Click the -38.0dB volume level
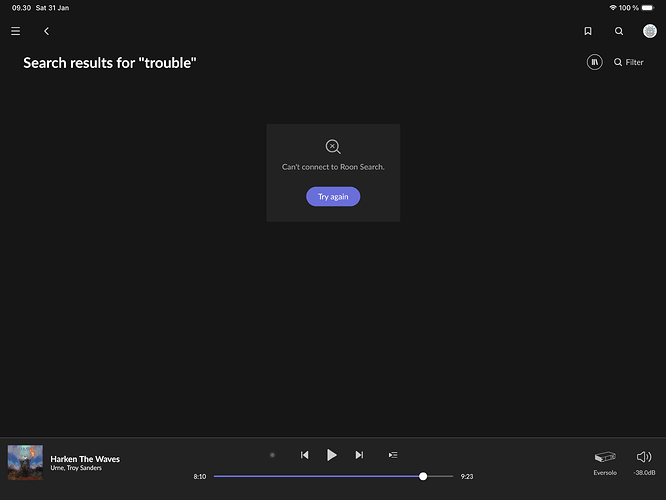Image resolution: width=666 pixels, height=500 pixels. [644, 472]
